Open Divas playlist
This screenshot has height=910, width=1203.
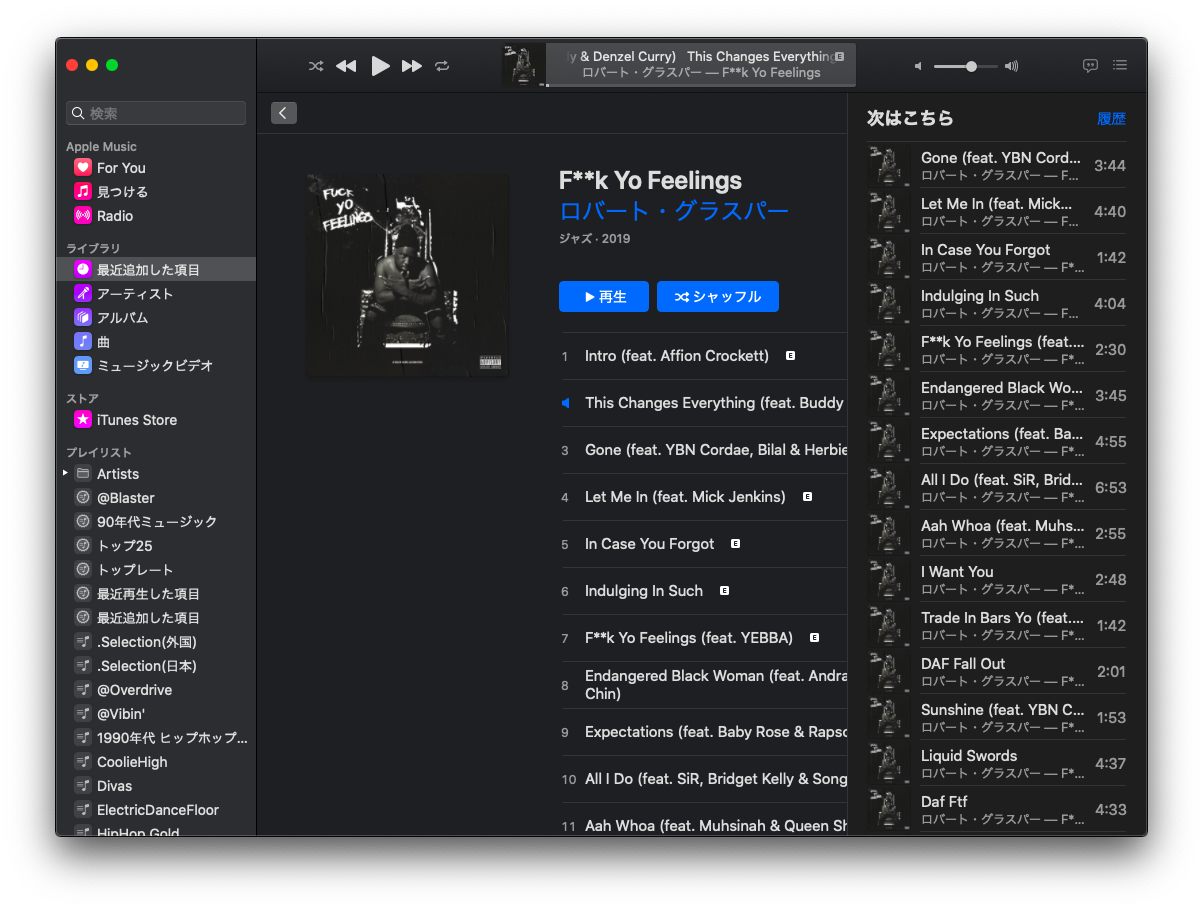[x=156, y=786]
